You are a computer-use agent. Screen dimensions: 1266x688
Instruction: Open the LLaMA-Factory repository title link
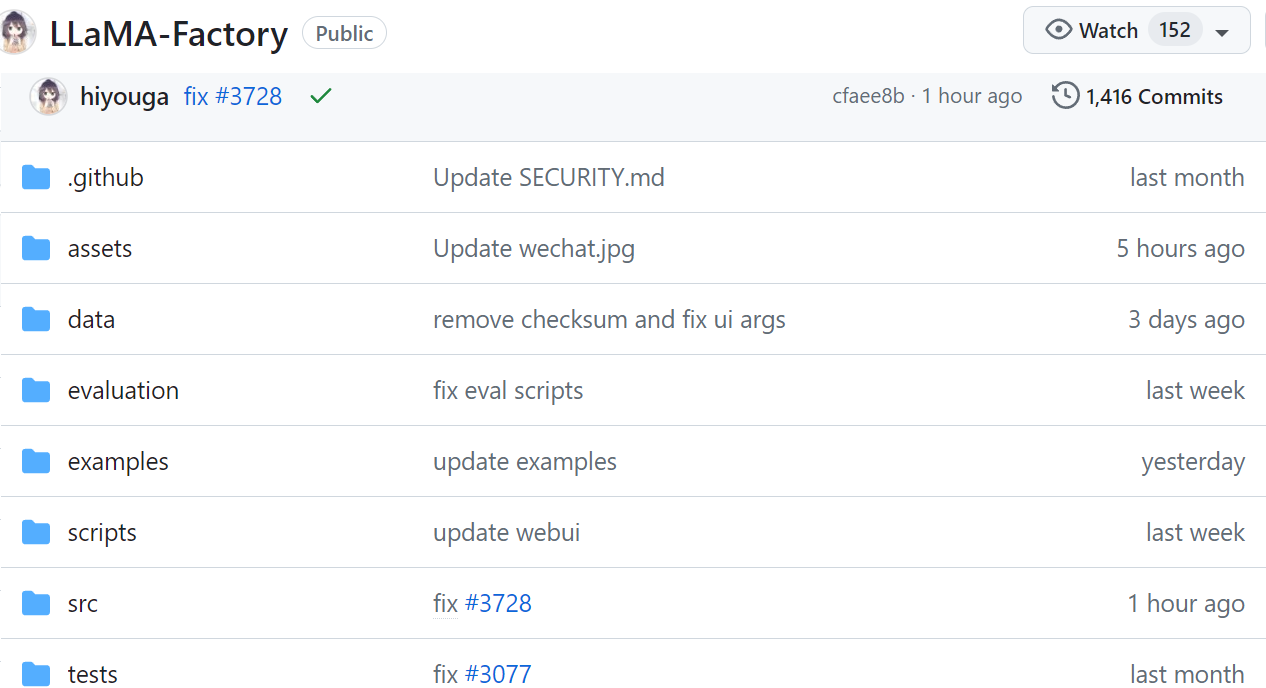pos(169,34)
